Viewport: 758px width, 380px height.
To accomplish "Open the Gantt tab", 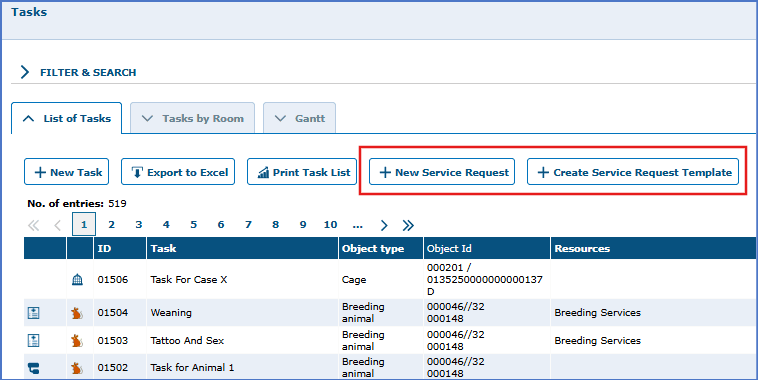I will 299,118.
